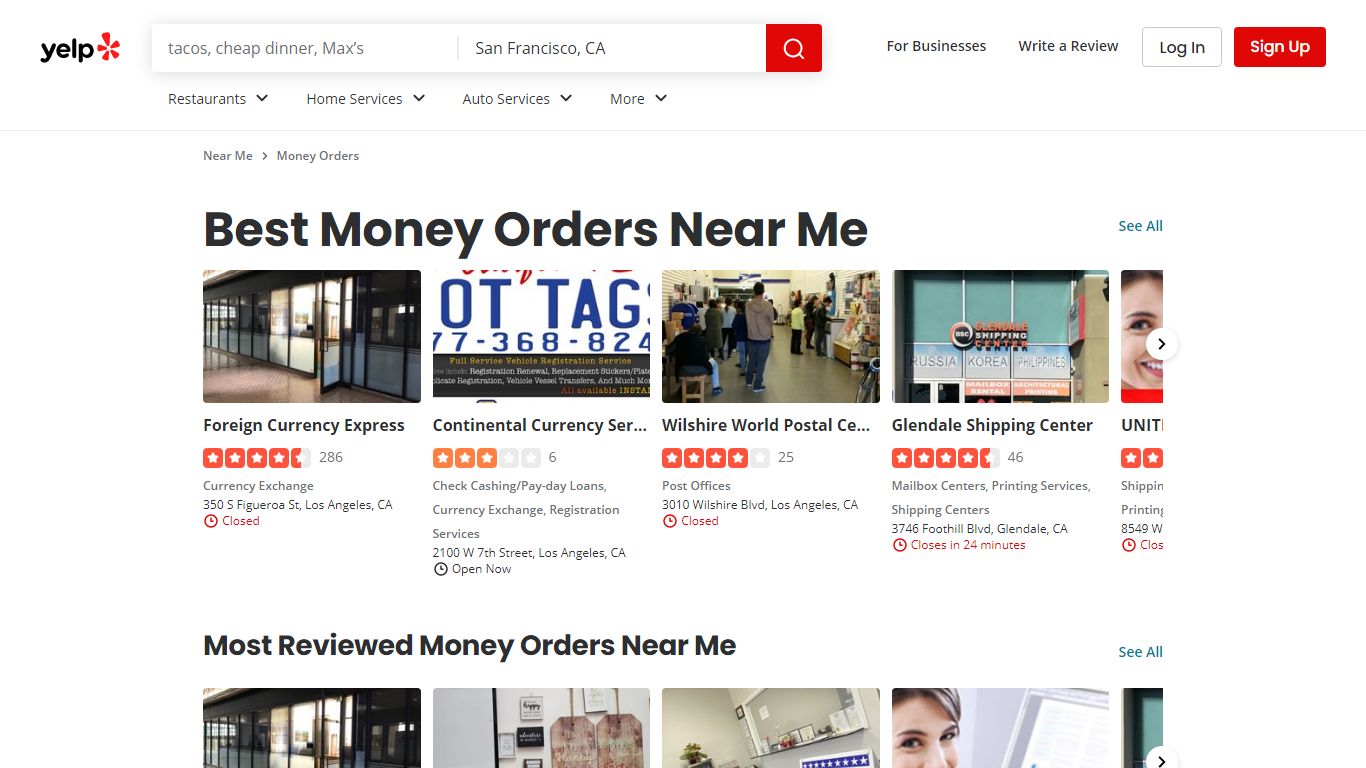The image size is (1366, 768).
Task: Click the Open Now status text
Action: (481, 569)
